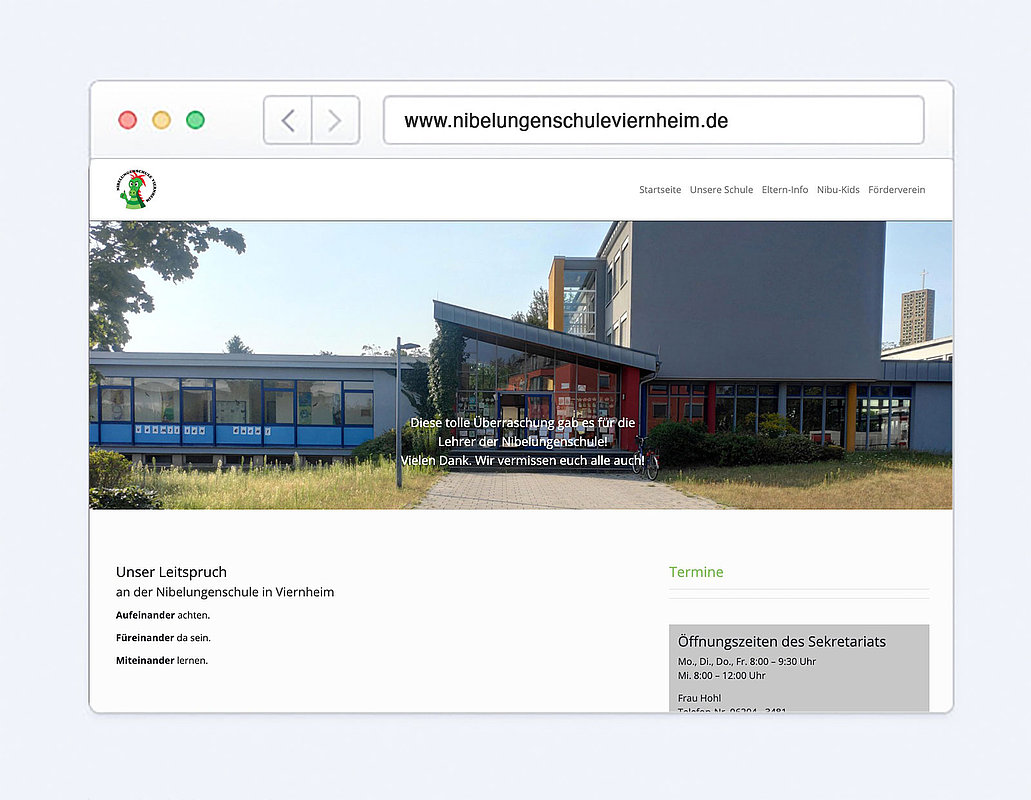1031x800 pixels.
Task: Click the green Termine heading
Action: pyautogui.click(x=696, y=572)
